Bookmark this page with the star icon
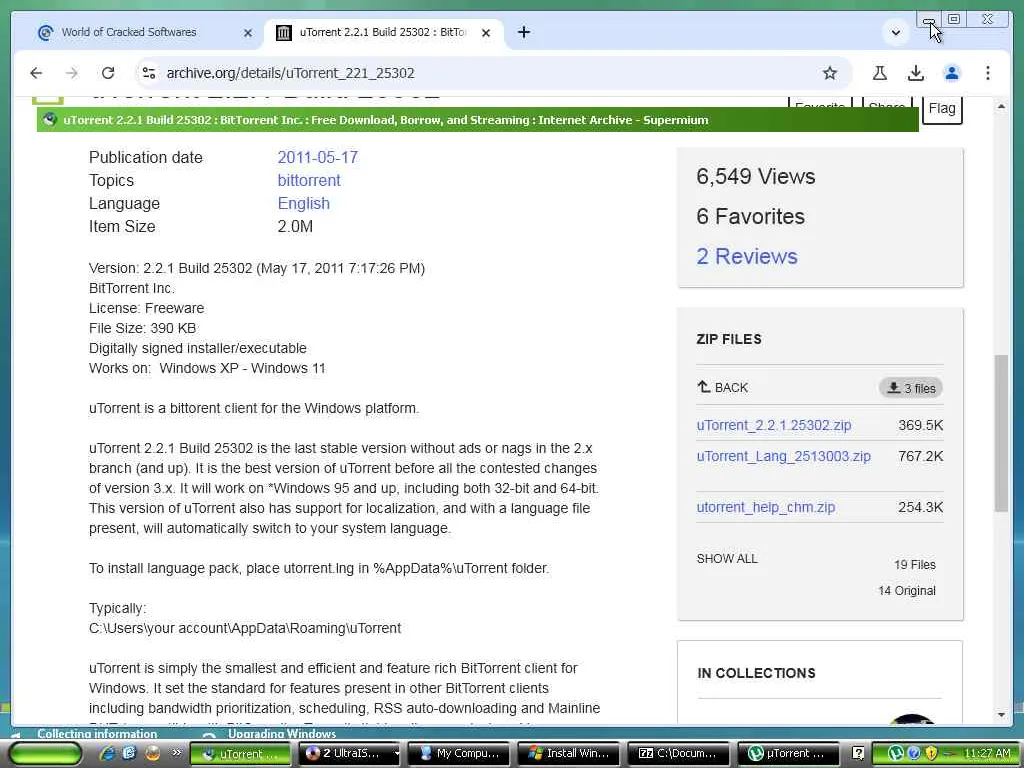Viewport: 1024px width, 768px height. (829, 73)
